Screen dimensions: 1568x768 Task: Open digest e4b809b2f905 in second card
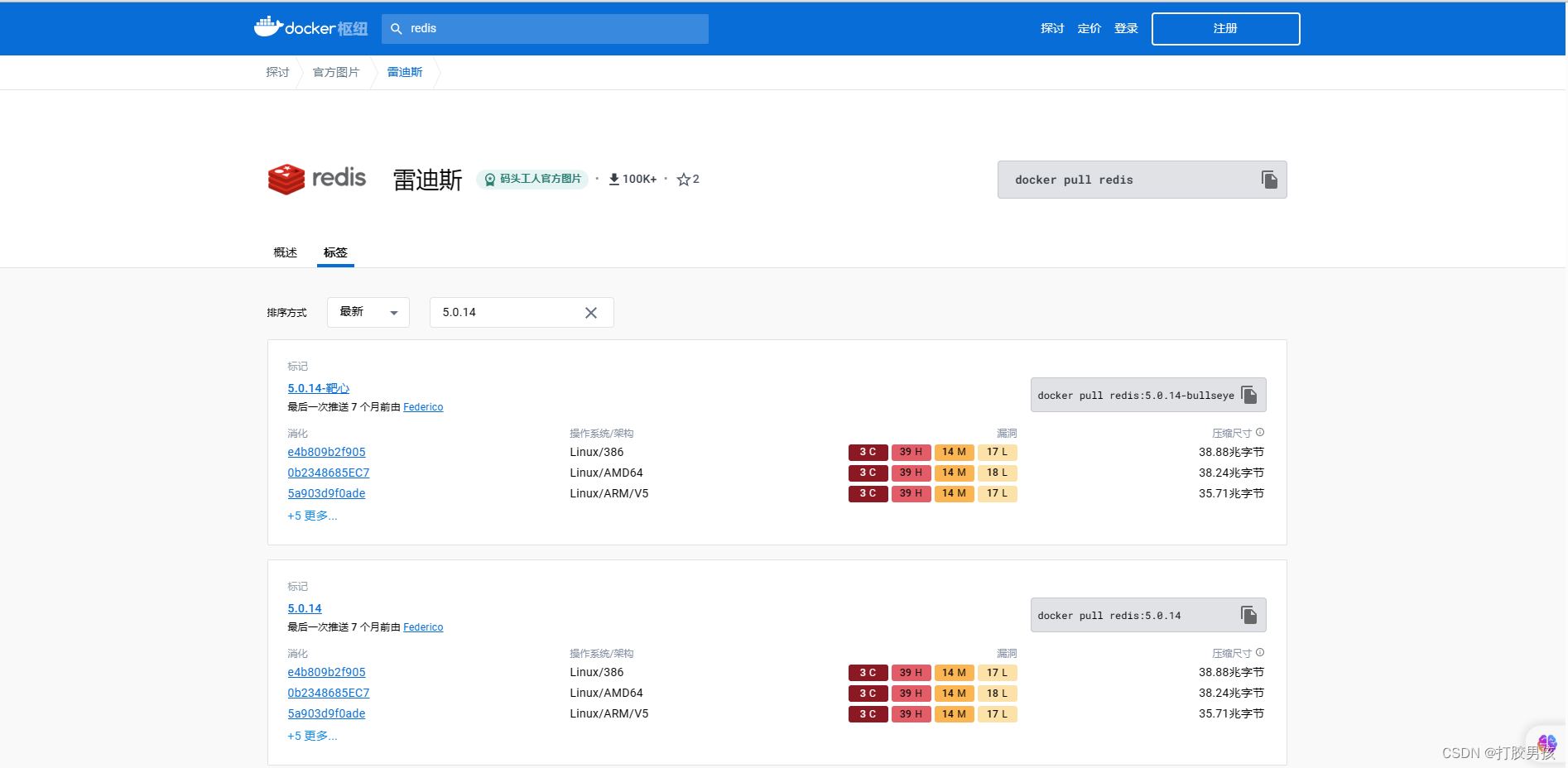[x=326, y=672]
